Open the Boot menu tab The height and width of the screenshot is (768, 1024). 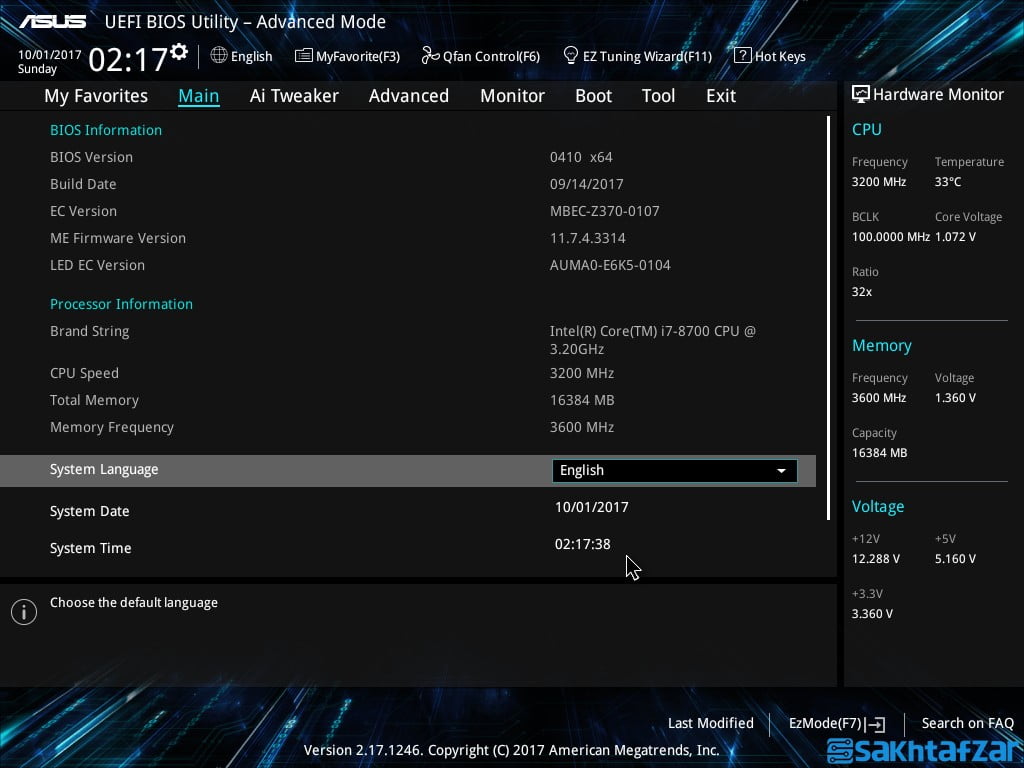point(593,95)
